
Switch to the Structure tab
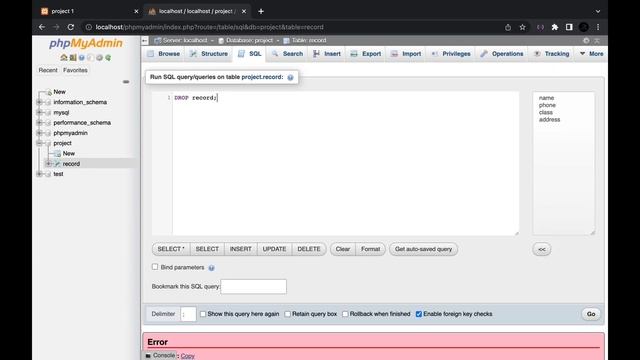[209, 54]
